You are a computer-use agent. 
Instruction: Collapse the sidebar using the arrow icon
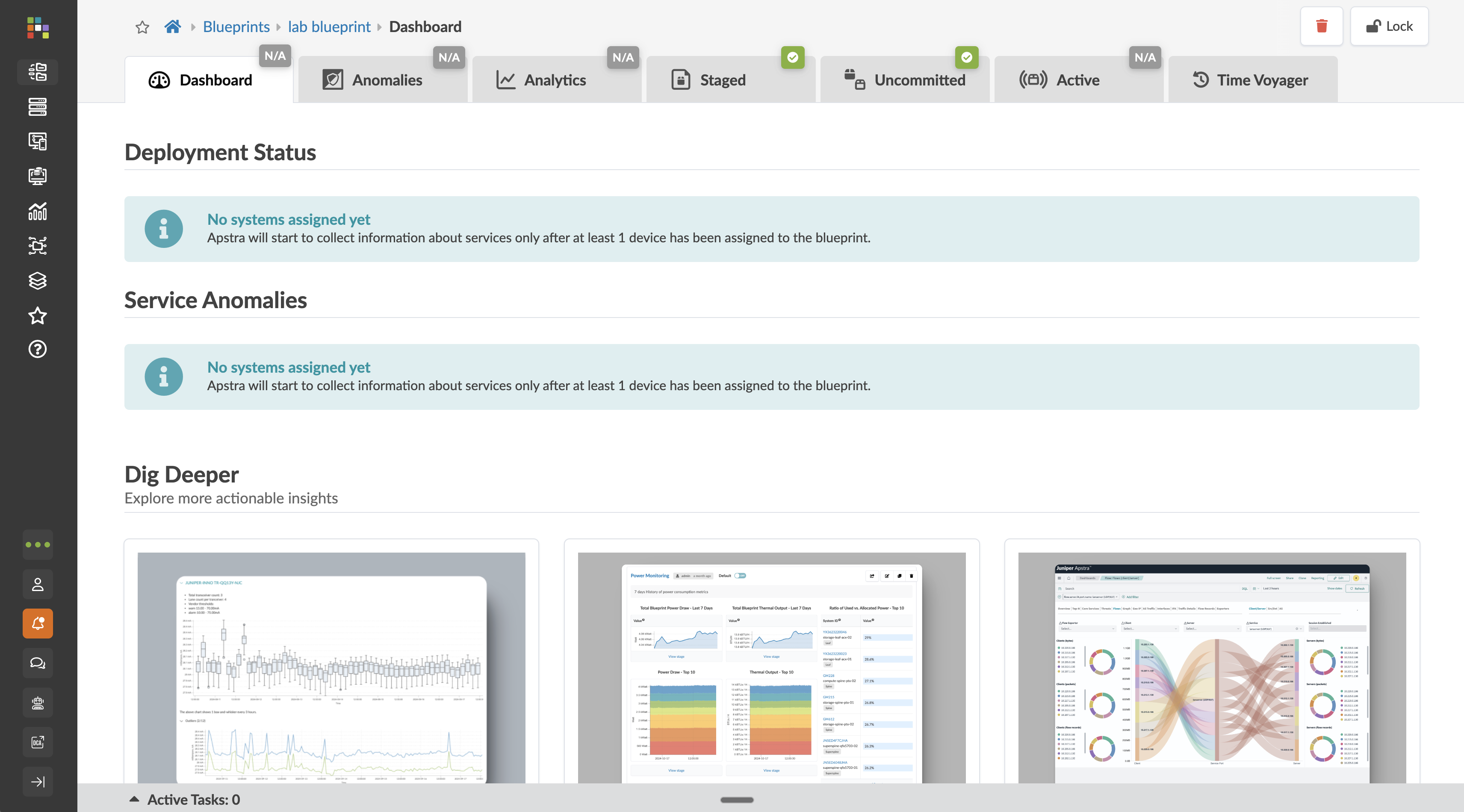pos(38,782)
